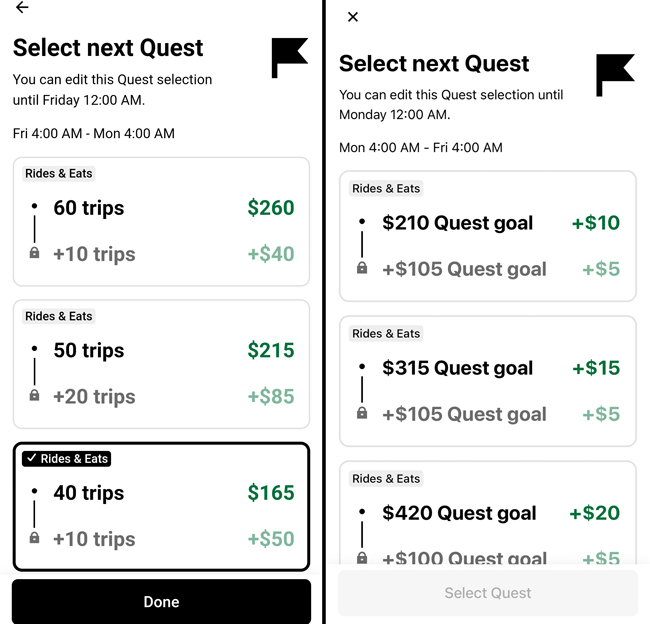
Task: Tap the lock icon beside +20 trips
Action: coord(35,395)
